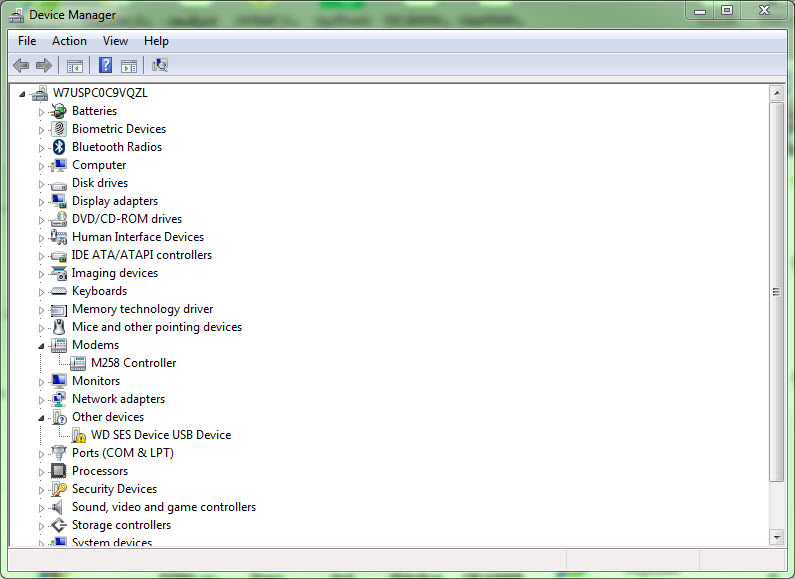The width and height of the screenshot is (795, 579).
Task: Click Scan for hardware changes icon
Action: [x=160, y=65]
